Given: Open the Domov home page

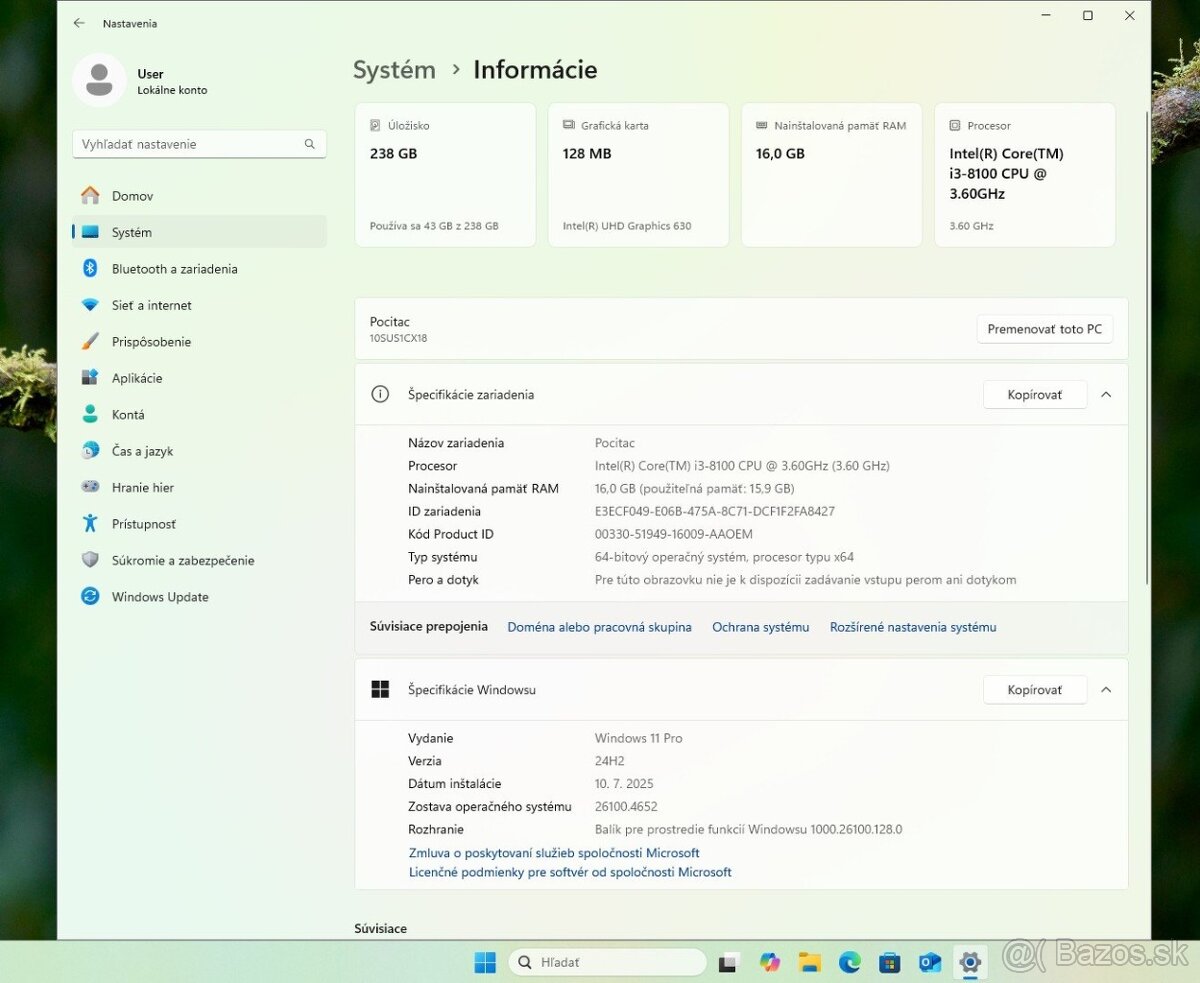Looking at the screenshot, I should pyautogui.click(x=199, y=196).
